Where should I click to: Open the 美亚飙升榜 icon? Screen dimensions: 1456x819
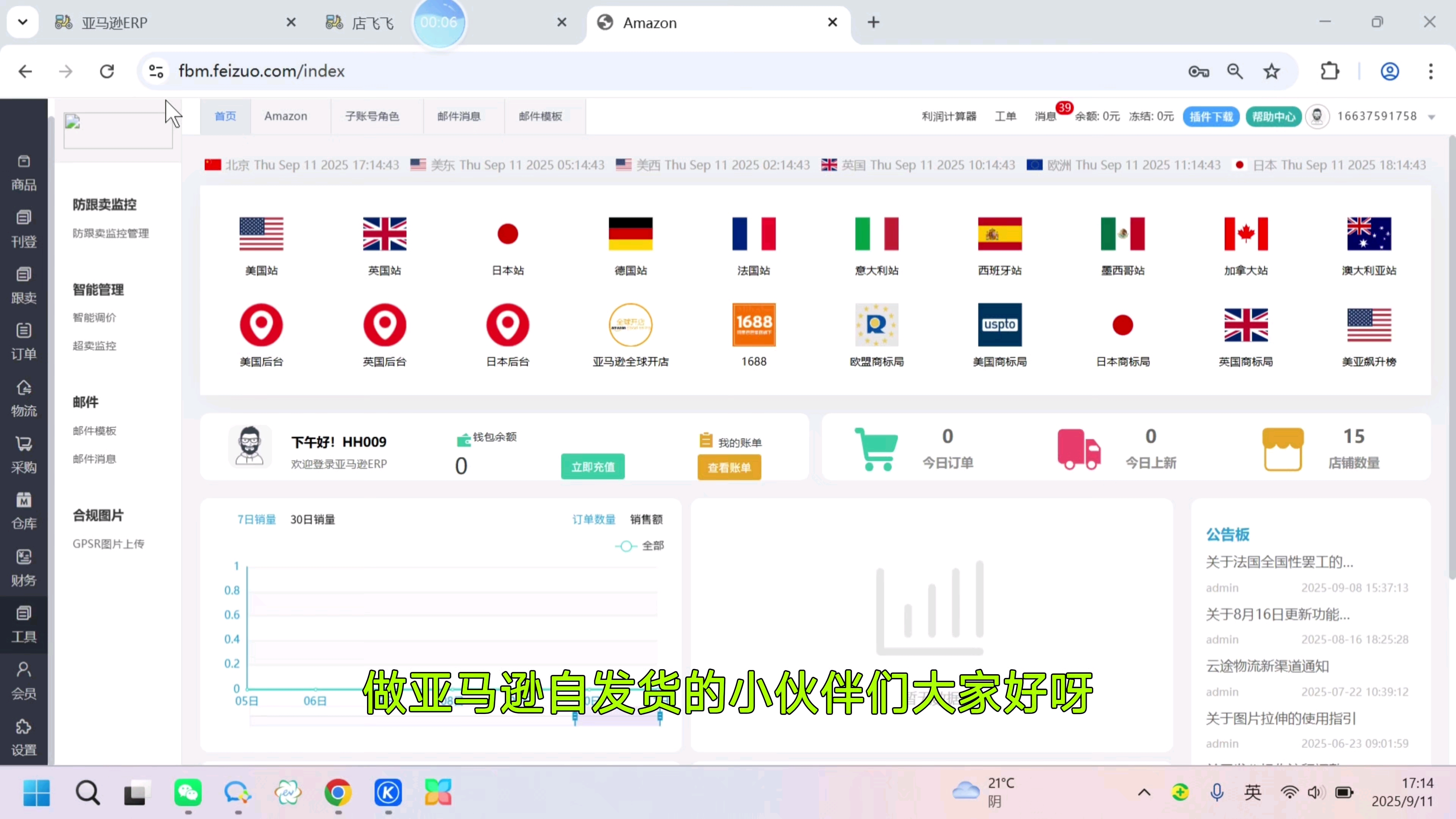[x=1369, y=325]
